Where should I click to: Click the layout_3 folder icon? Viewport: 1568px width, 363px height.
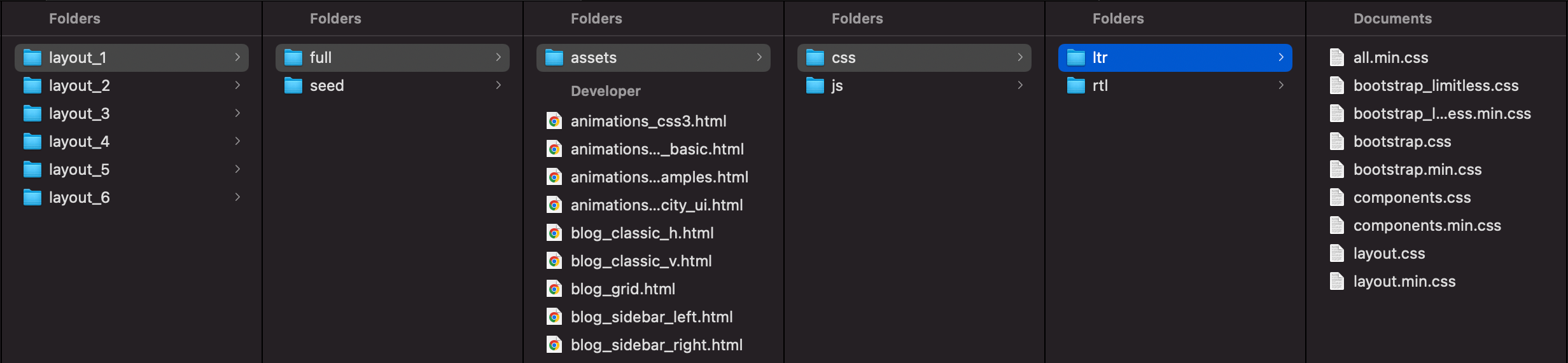(x=32, y=114)
